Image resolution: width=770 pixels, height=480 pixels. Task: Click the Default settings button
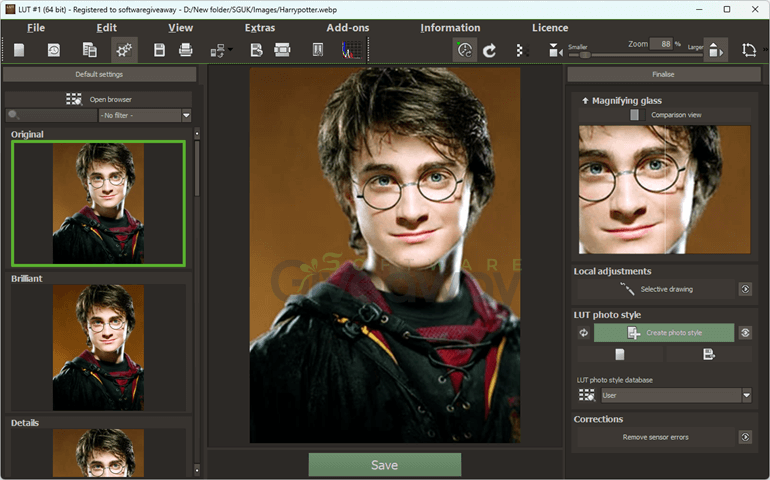tap(99, 74)
